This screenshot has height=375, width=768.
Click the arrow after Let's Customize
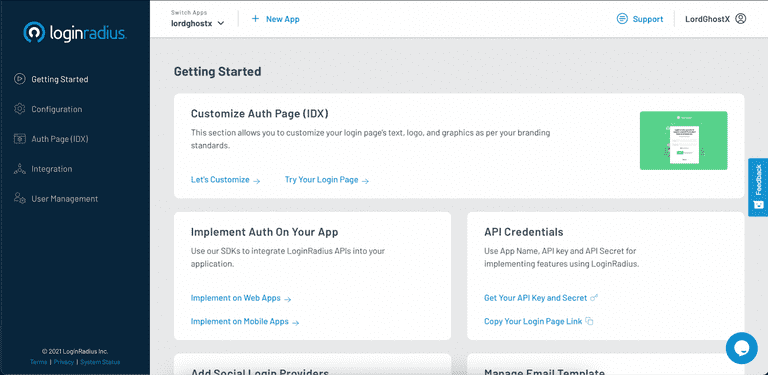tap(257, 181)
